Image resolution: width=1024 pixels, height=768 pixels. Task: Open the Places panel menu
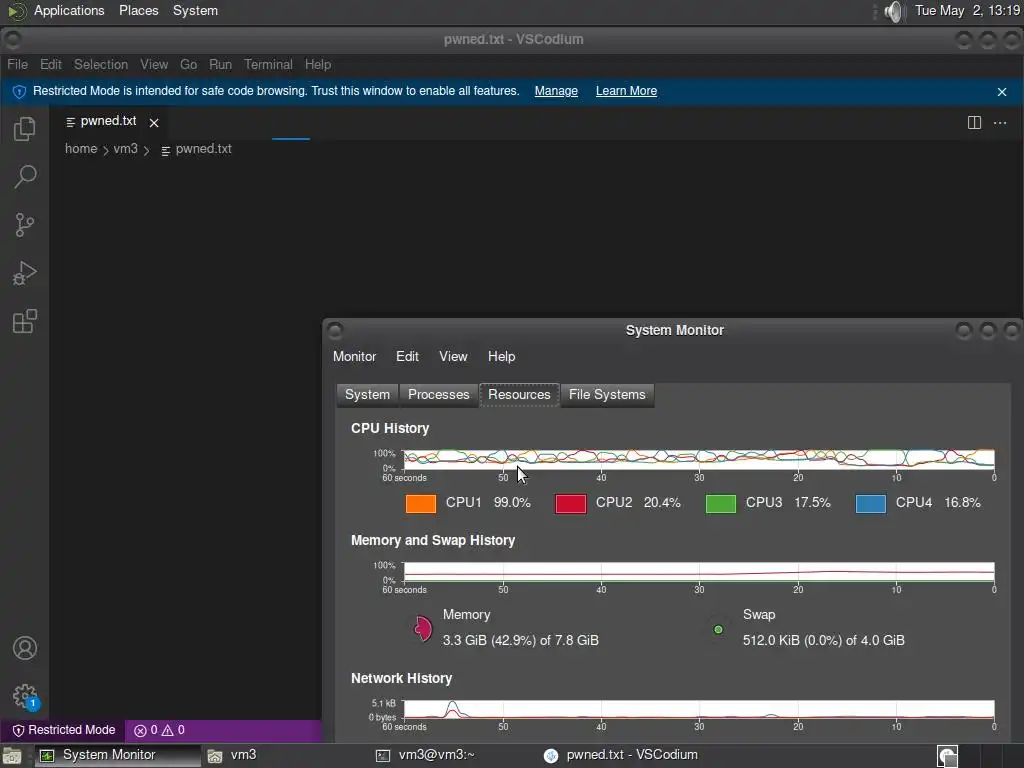pos(138,11)
